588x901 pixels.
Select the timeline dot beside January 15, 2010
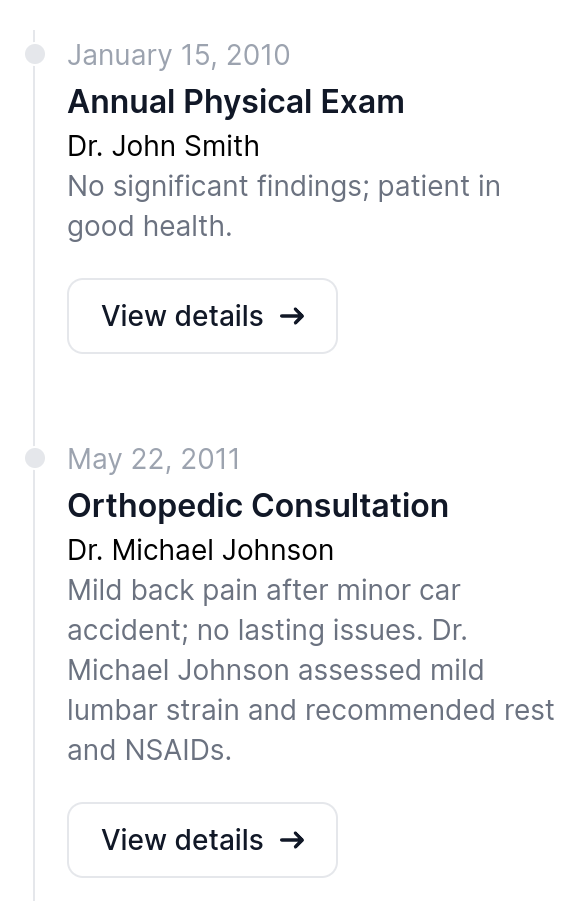36,55
